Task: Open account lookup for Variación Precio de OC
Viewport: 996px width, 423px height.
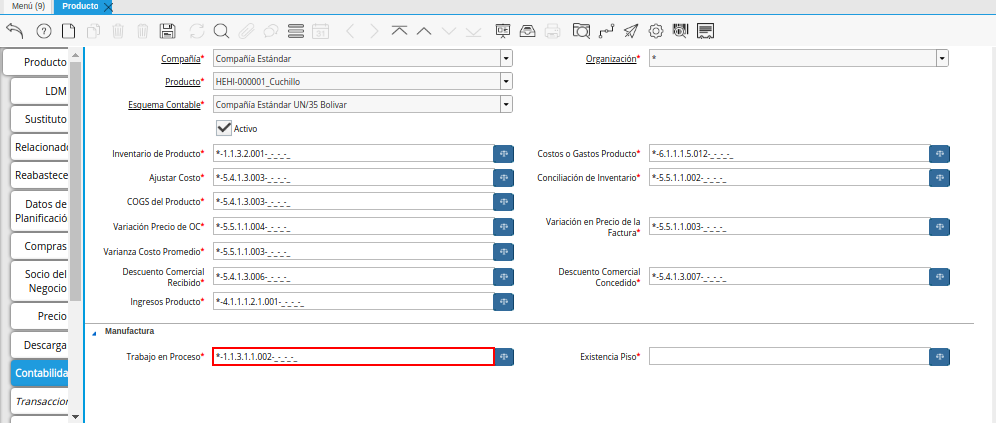Action: click(504, 226)
